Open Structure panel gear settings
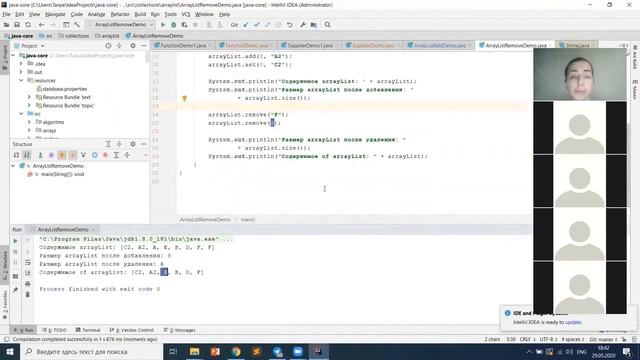The width and height of the screenshot is (640, 360). 133,144
